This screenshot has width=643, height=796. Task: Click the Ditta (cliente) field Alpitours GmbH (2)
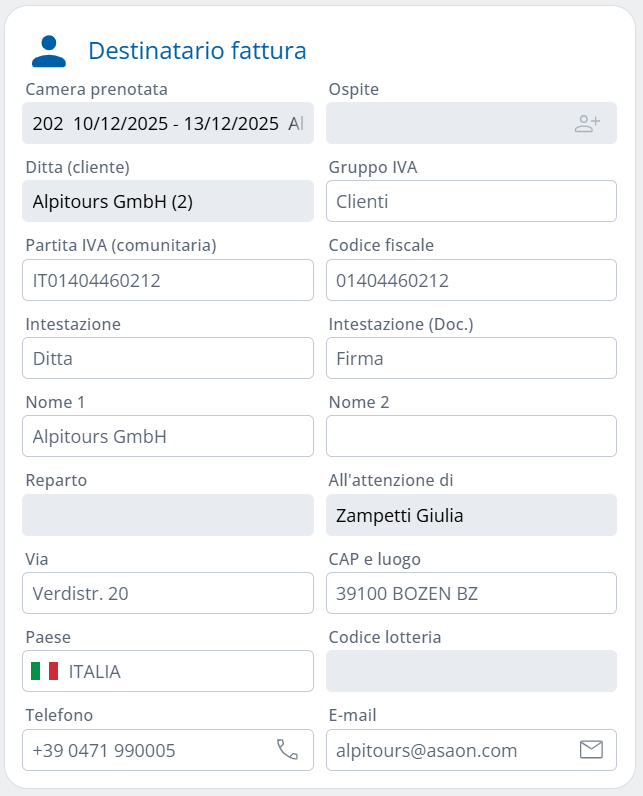[168, 202]
